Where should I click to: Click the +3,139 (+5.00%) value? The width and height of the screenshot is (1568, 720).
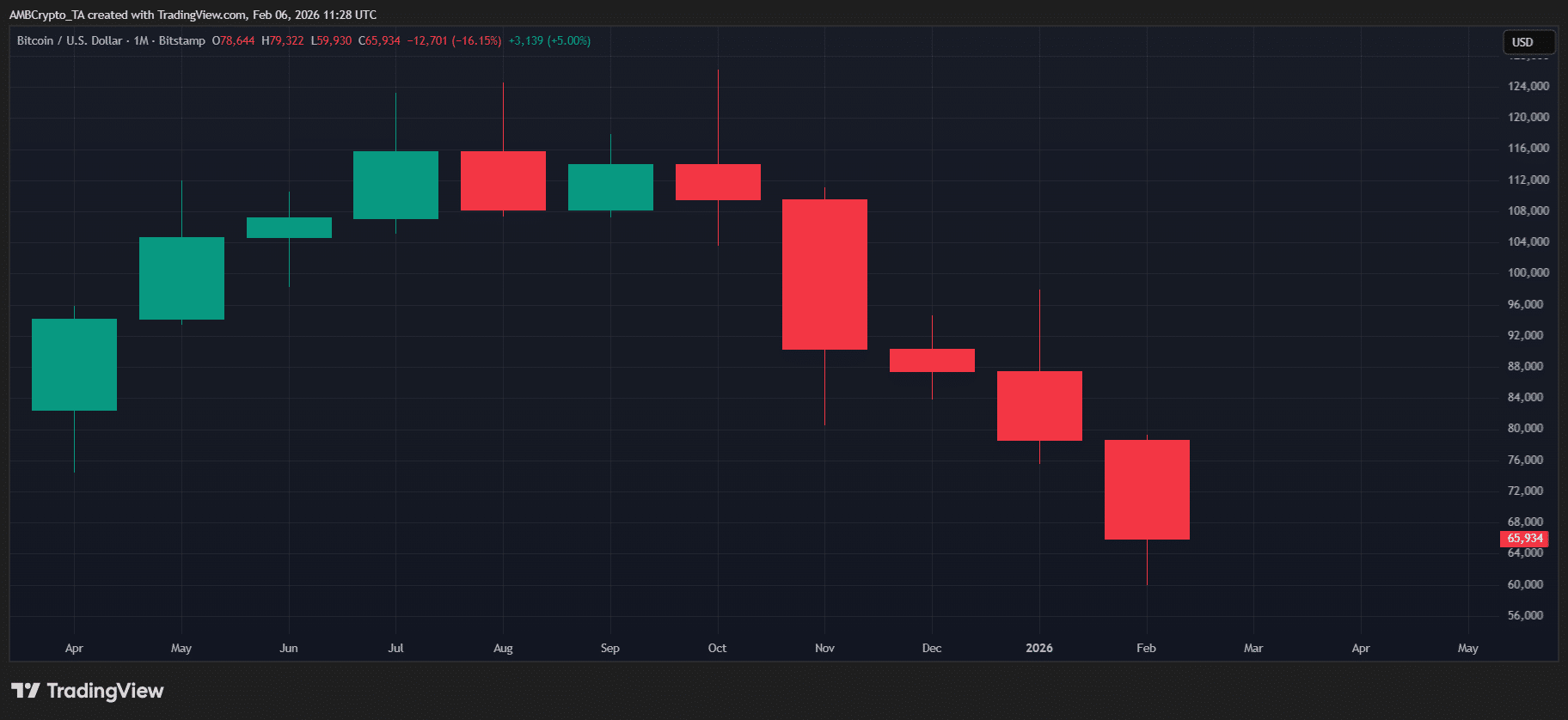coord(549,40)
